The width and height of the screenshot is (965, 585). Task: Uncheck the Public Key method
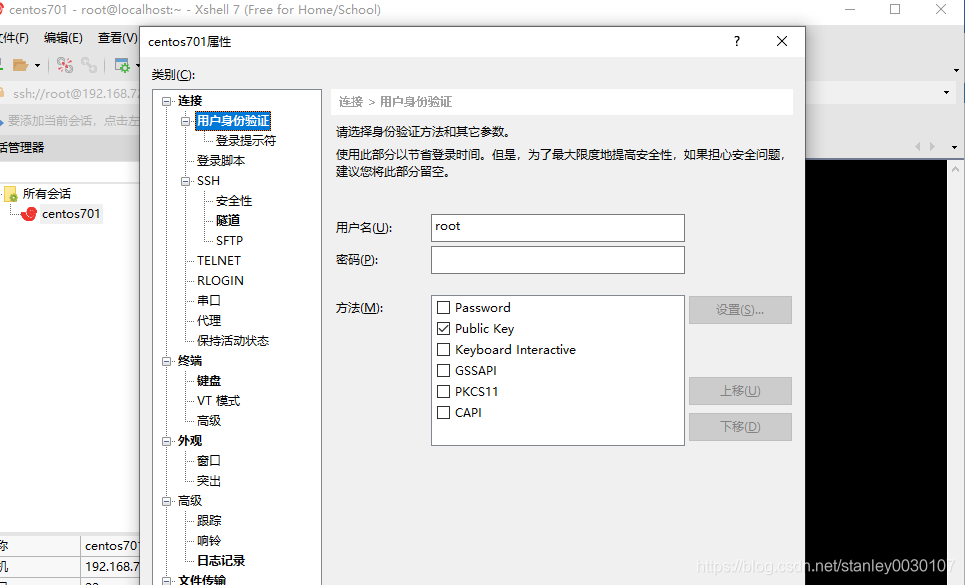coord(444,328)
